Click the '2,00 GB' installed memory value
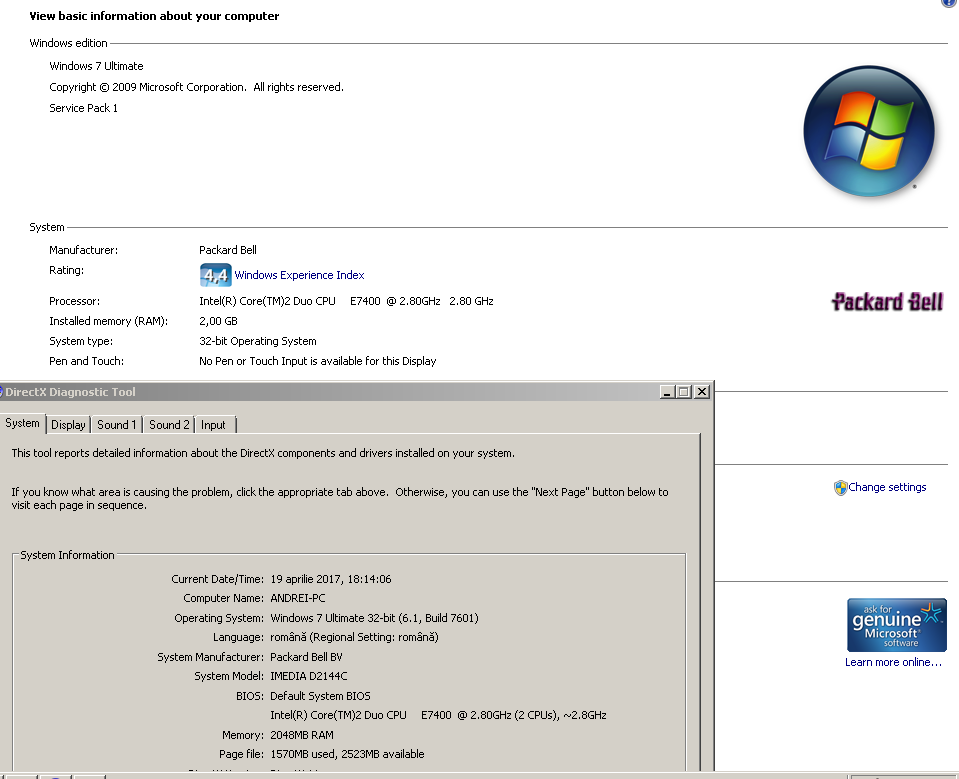Image resolution: width=959 pixels, height=779 pixels. [x=218, y=321]
